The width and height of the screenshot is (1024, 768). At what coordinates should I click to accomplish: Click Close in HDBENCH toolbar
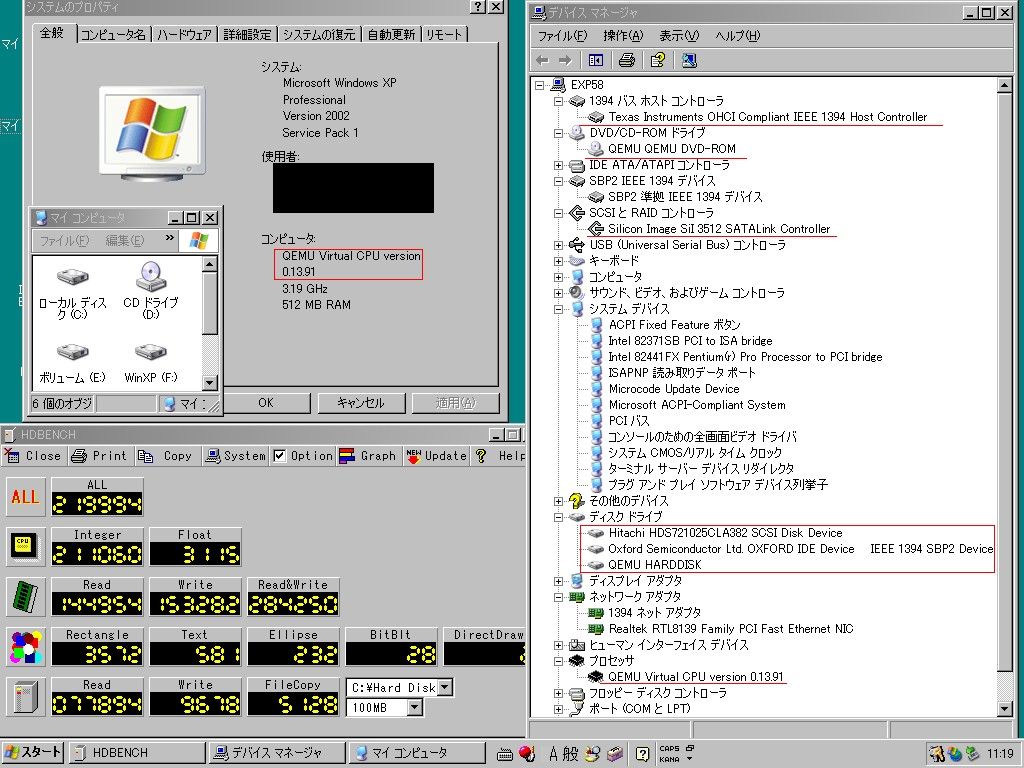[33, 456]
